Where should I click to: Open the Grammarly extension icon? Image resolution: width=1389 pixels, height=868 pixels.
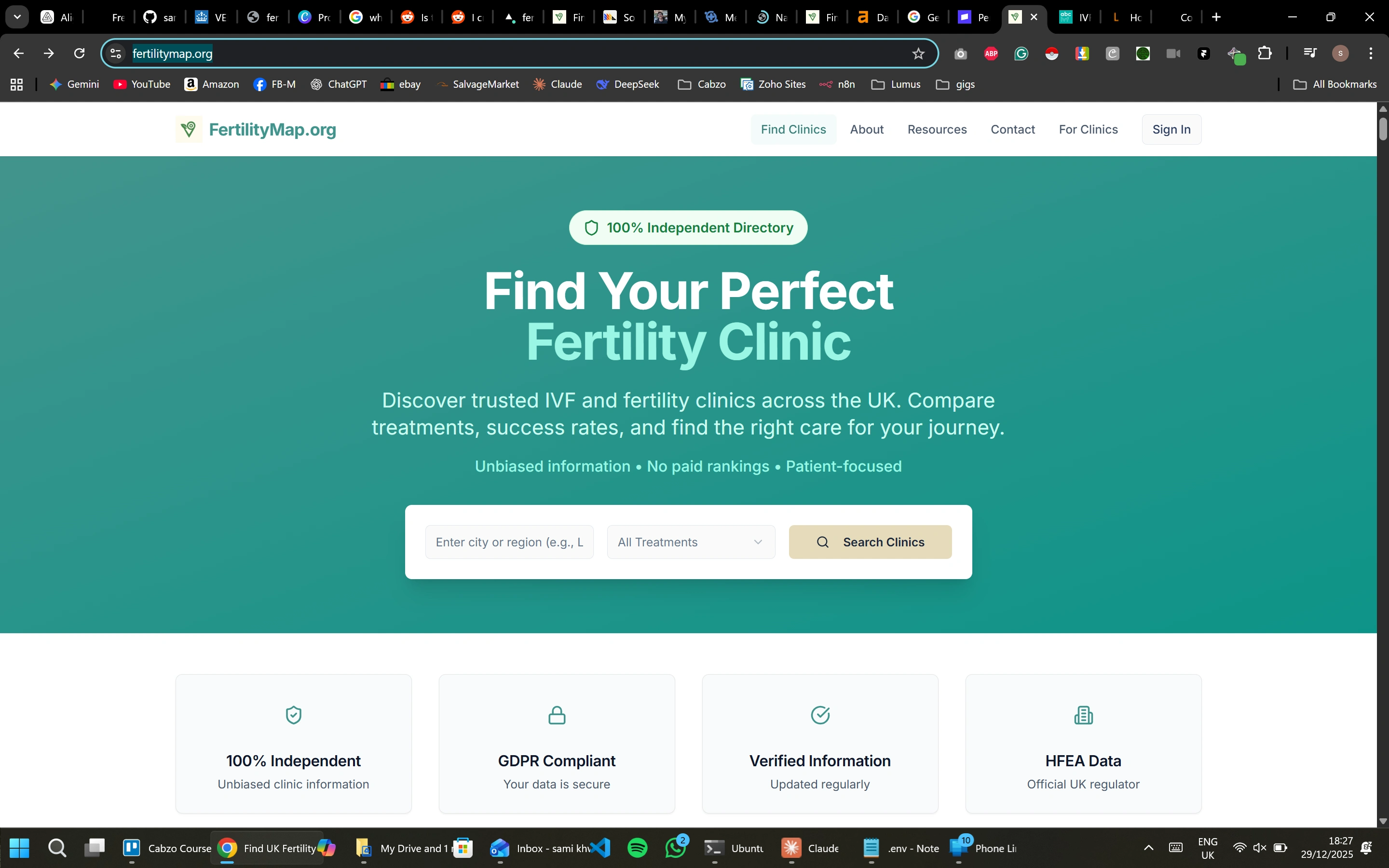1021,54
